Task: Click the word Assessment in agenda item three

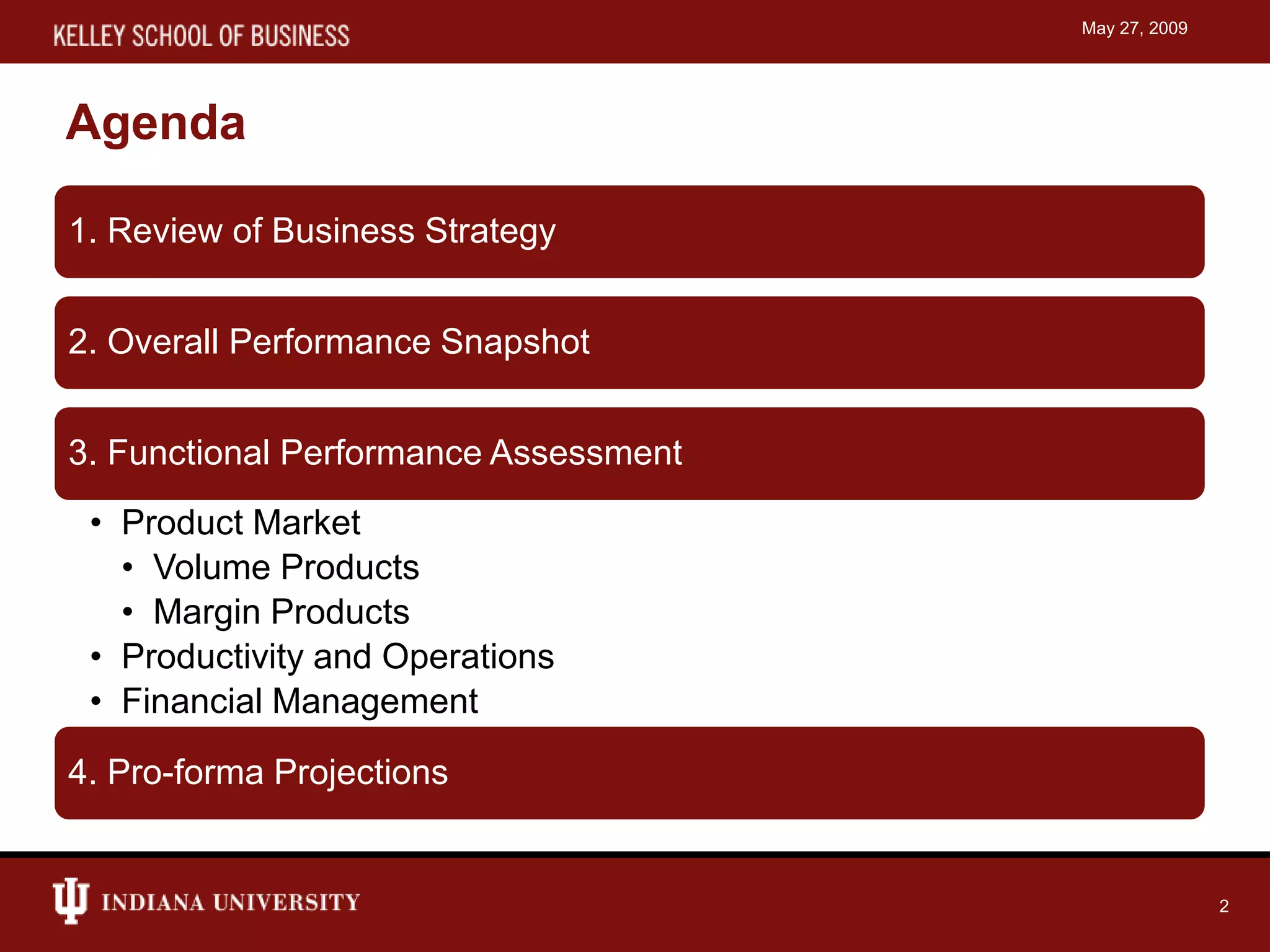Action: [586, 453]
